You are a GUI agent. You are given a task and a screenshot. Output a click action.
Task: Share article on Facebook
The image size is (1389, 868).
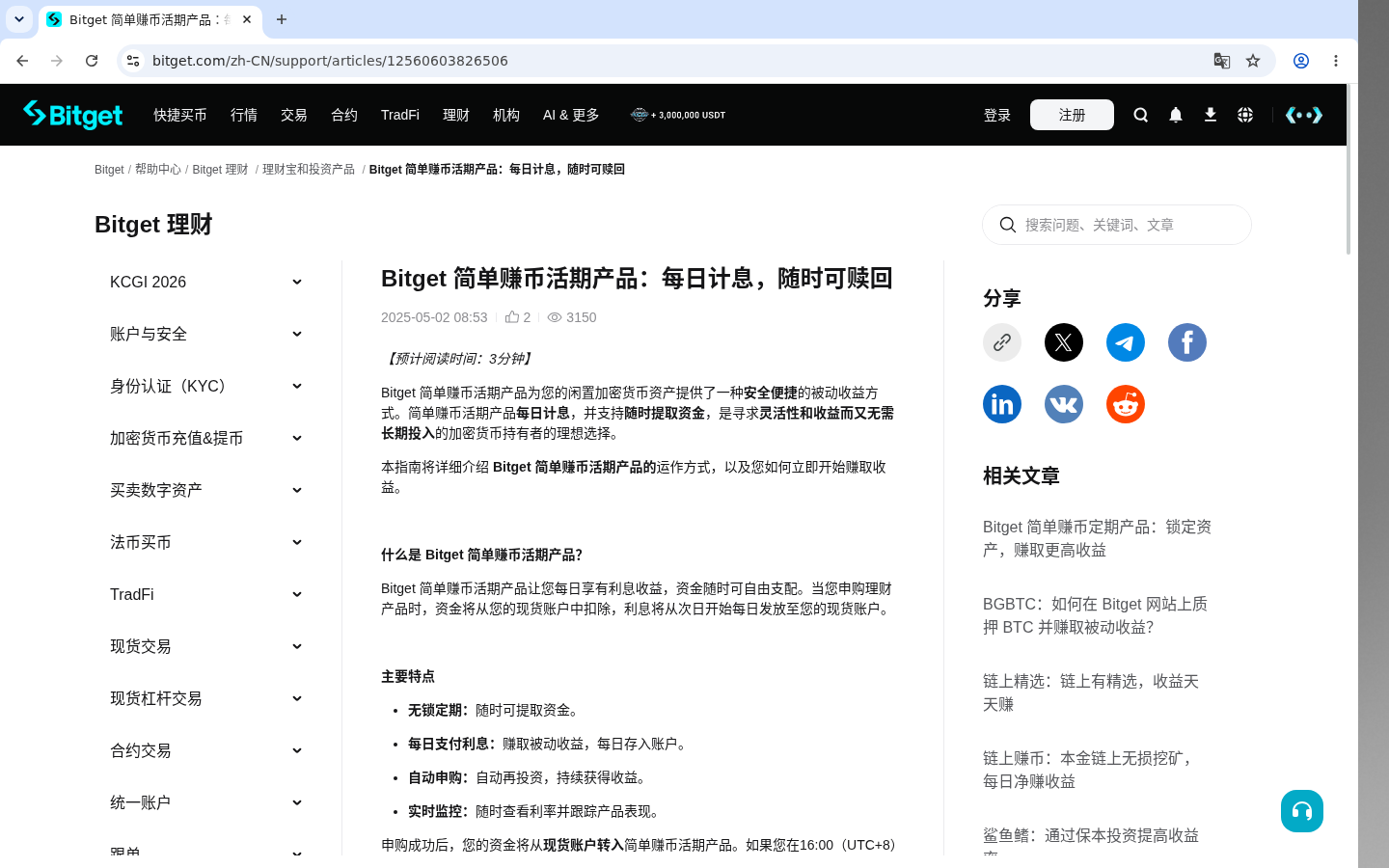coord(1187,342)
